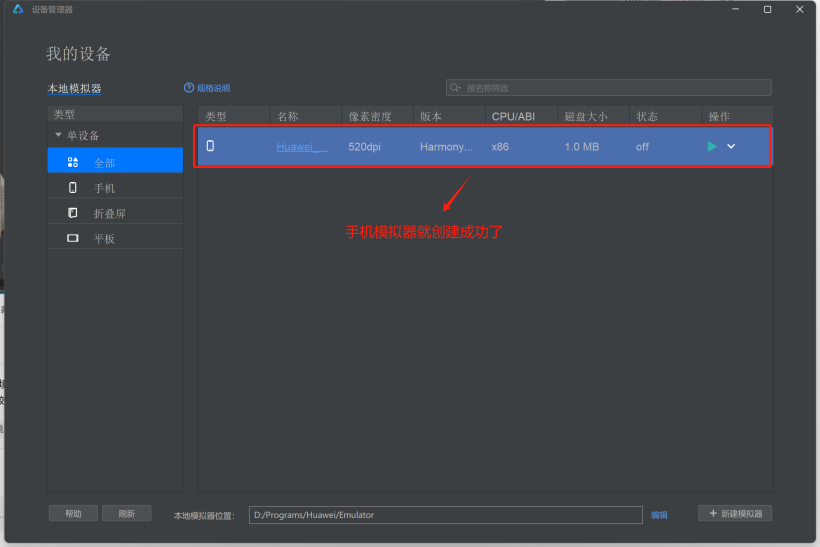Click 编辑 link to edit emulator path
Image resolution: width=820 pixels, height=547 pixels.
659,515
